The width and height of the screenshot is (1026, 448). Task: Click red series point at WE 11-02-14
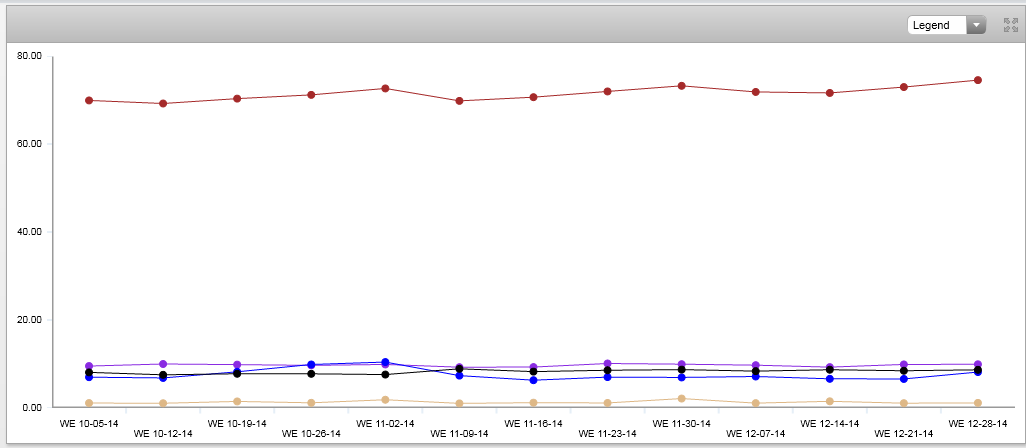pos(385,88)
